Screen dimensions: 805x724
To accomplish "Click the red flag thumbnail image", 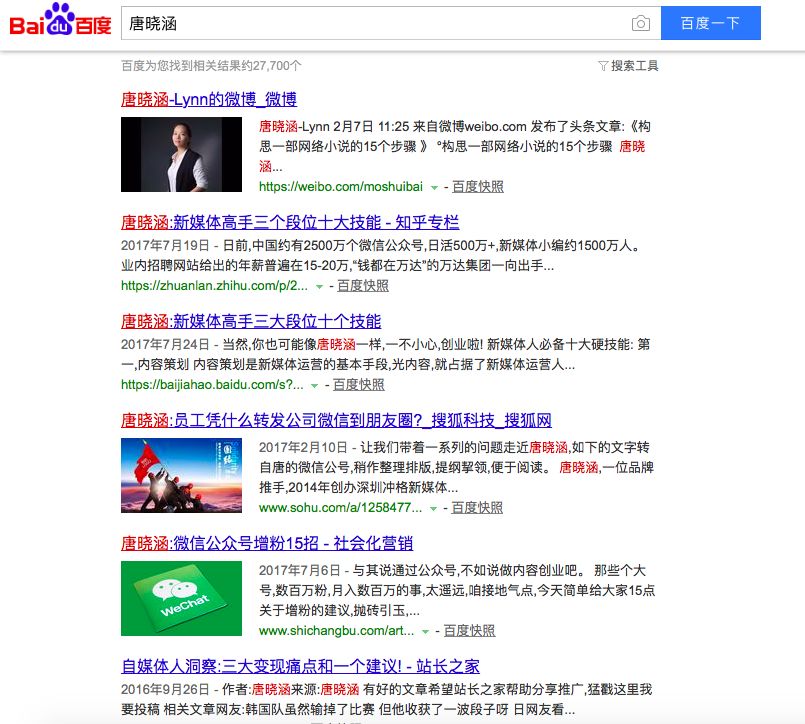I will tap(181, 475).
